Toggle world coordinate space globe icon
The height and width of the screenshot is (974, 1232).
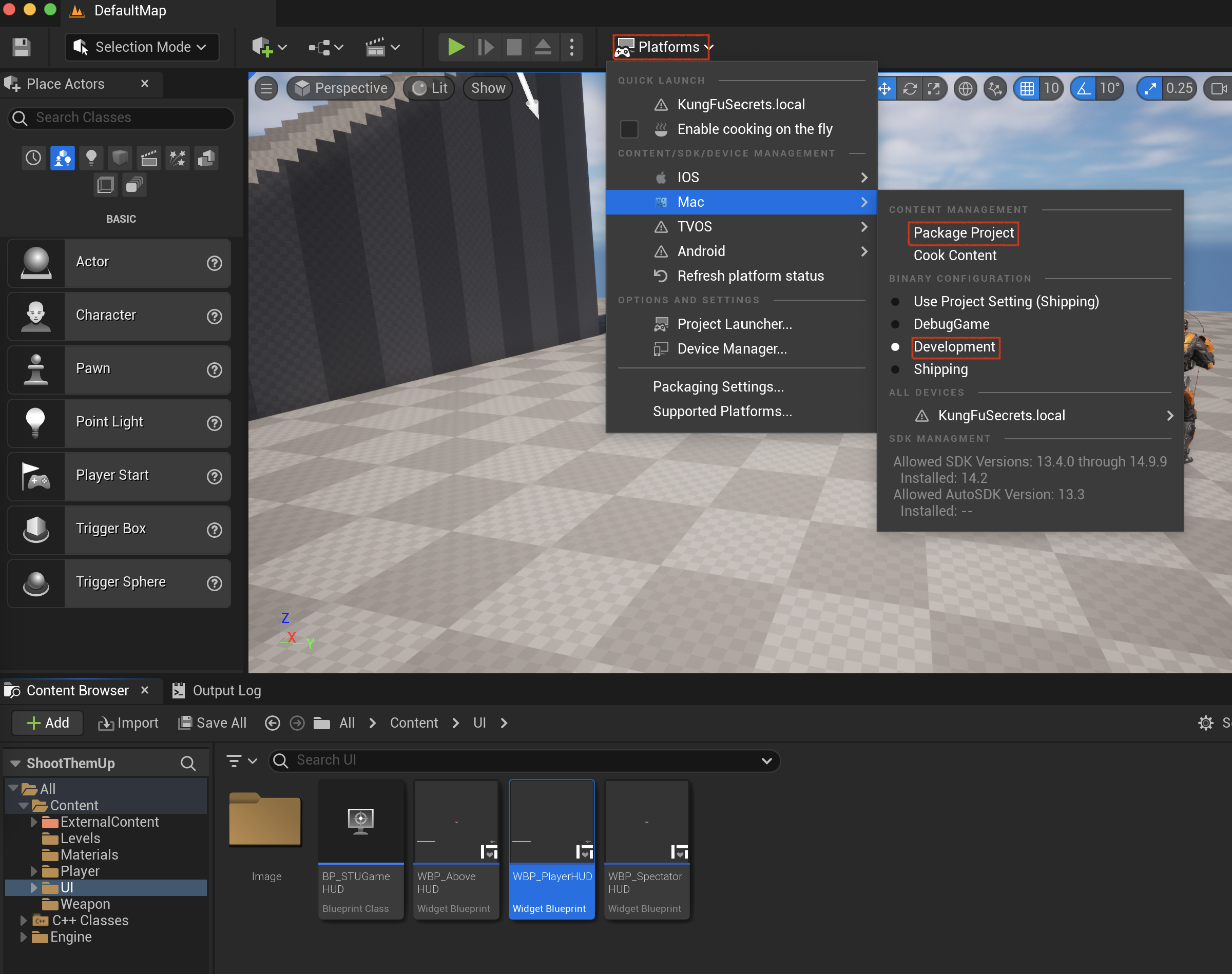coord(965,88)
